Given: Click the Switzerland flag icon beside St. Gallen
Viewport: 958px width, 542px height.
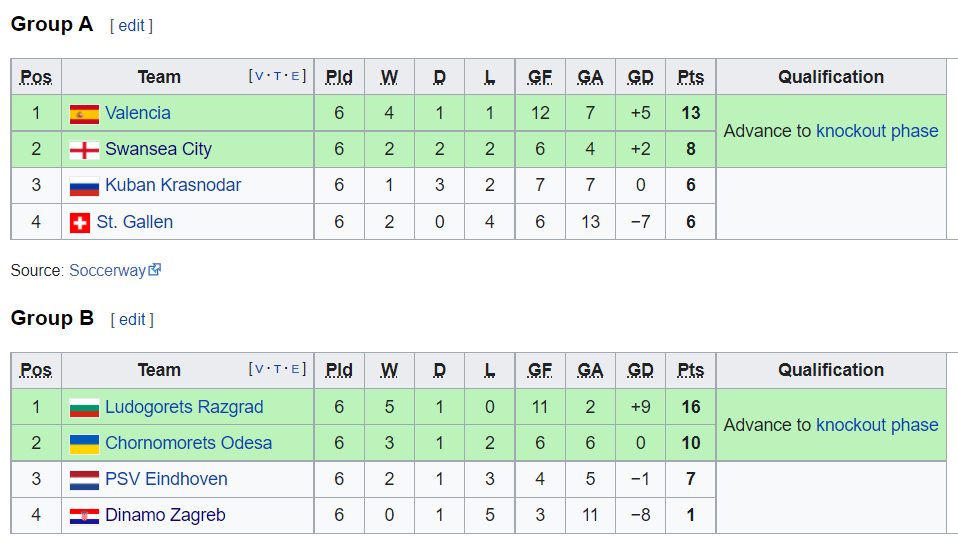Looking at the screenshot, I should pyautogui.click(x=80, y=222).
